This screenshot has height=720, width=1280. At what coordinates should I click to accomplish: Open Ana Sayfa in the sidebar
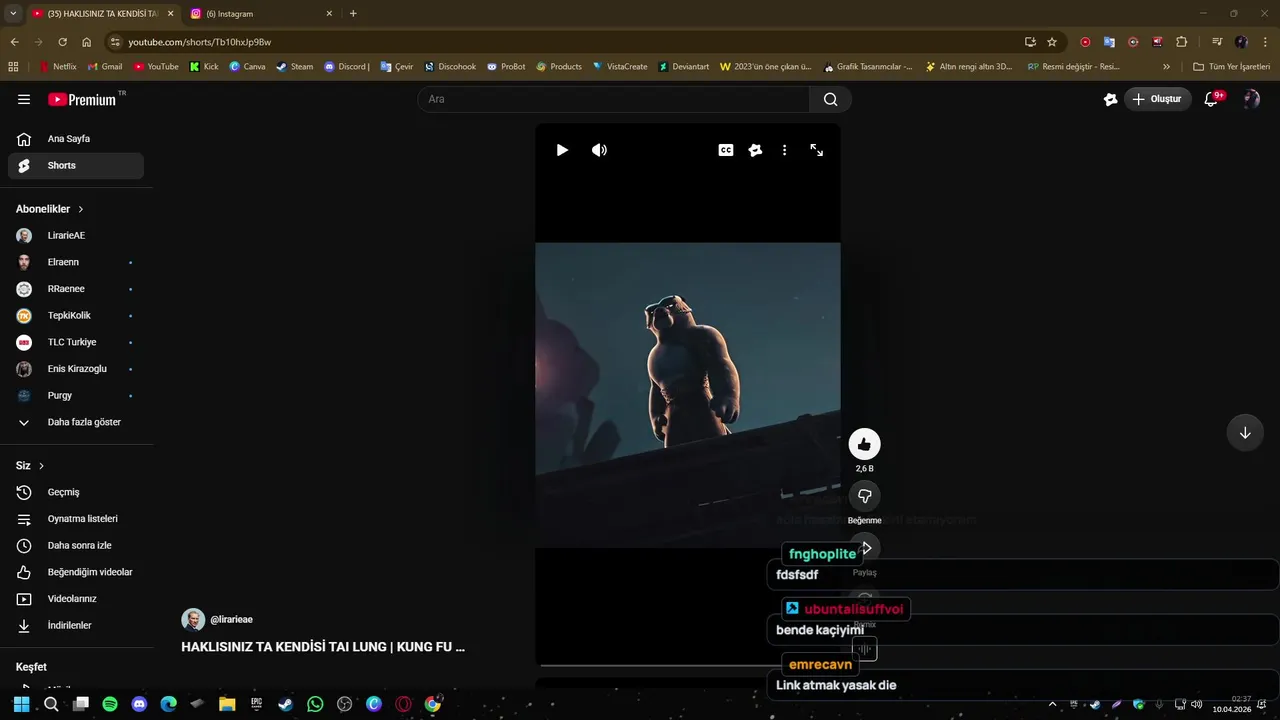click(76, 139)
